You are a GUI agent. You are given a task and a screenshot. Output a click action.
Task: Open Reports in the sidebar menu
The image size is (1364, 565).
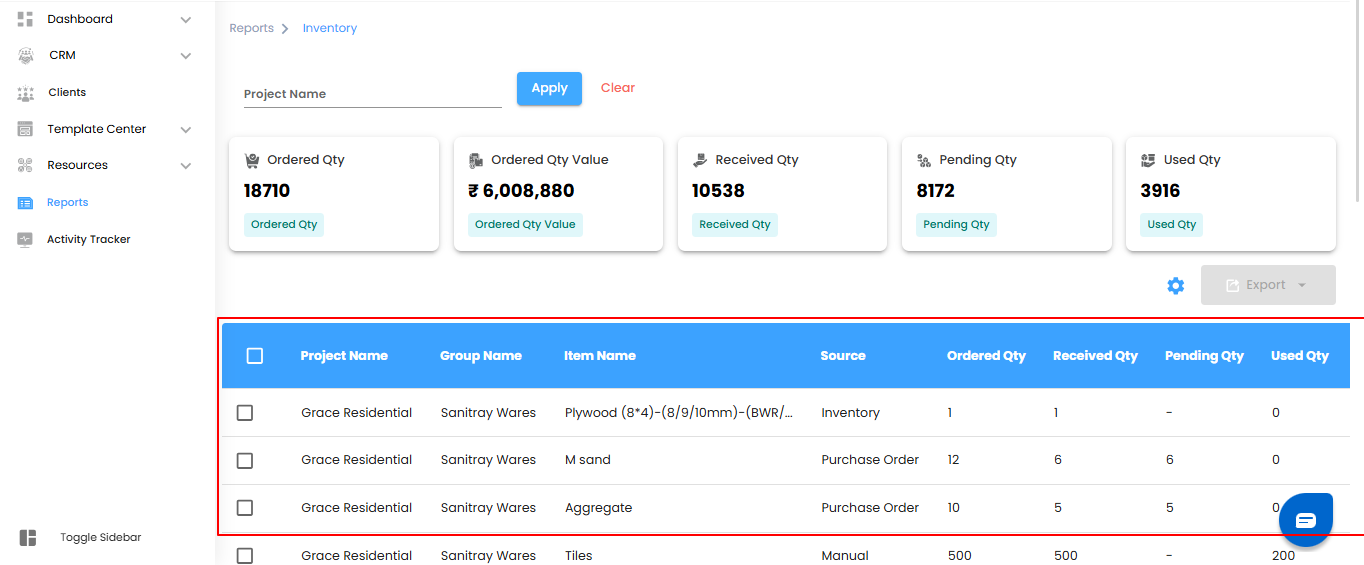[67, 202]
